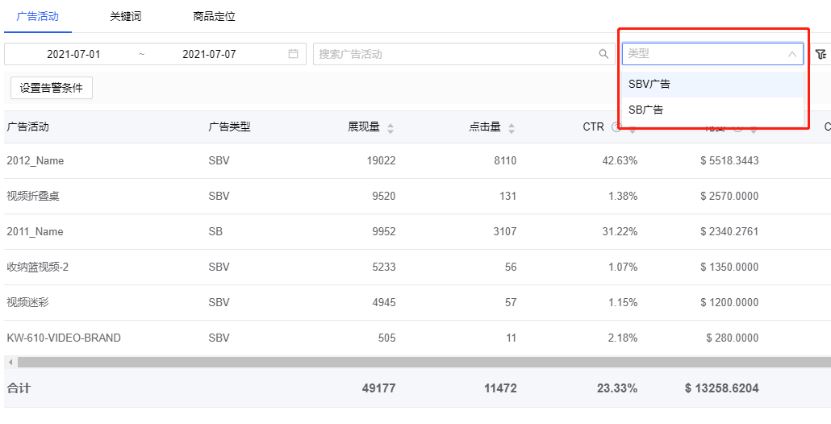Image resolution: width=831 pixels, height=424 pixels.
Task: Switch to 关键词 tab
Action: pyautogui.click(x=126, y=16)
